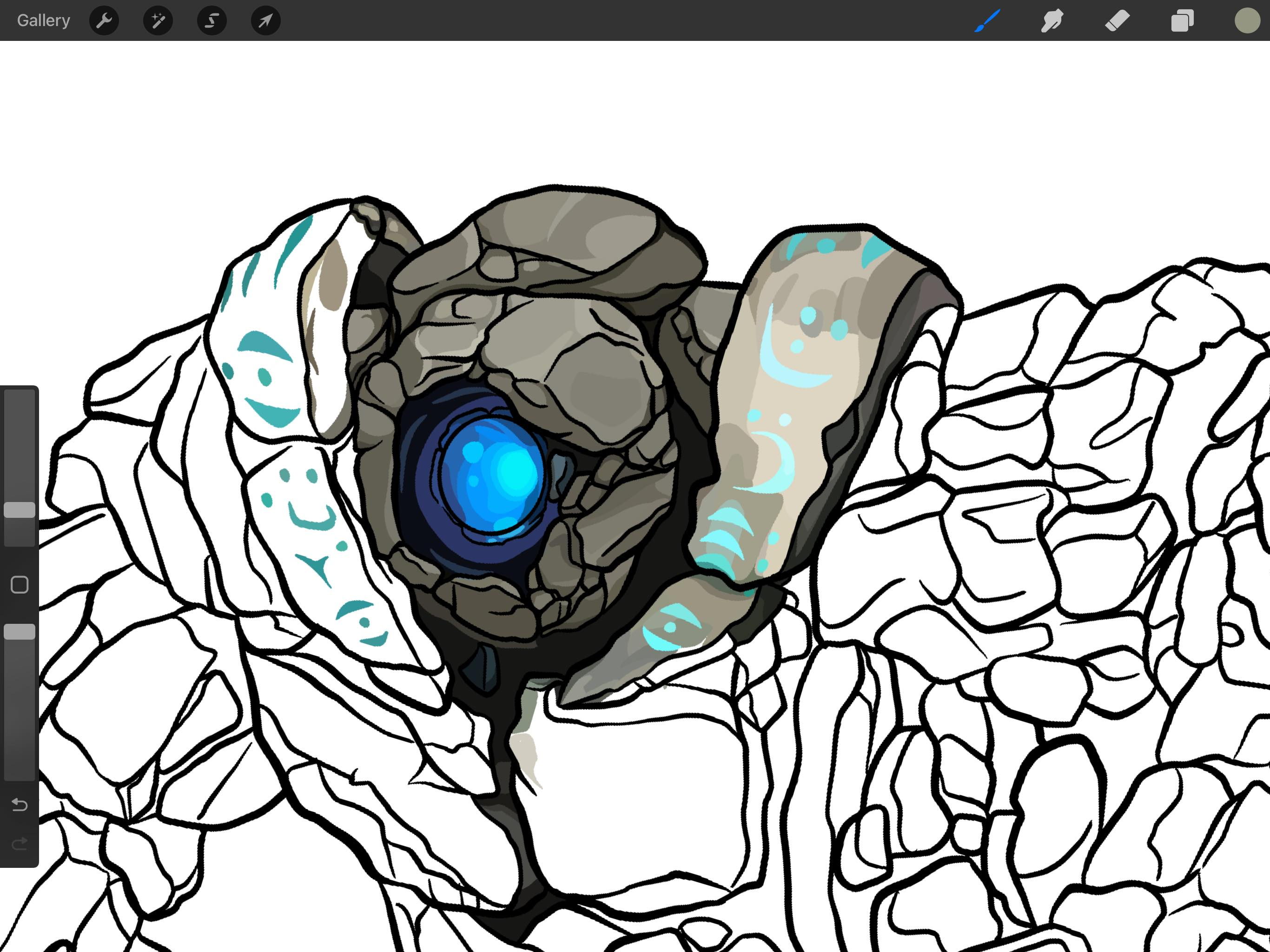Undo the last stroke
Image resolution: width=1270 pixels, height=952 pixels.
pos(20,805)
